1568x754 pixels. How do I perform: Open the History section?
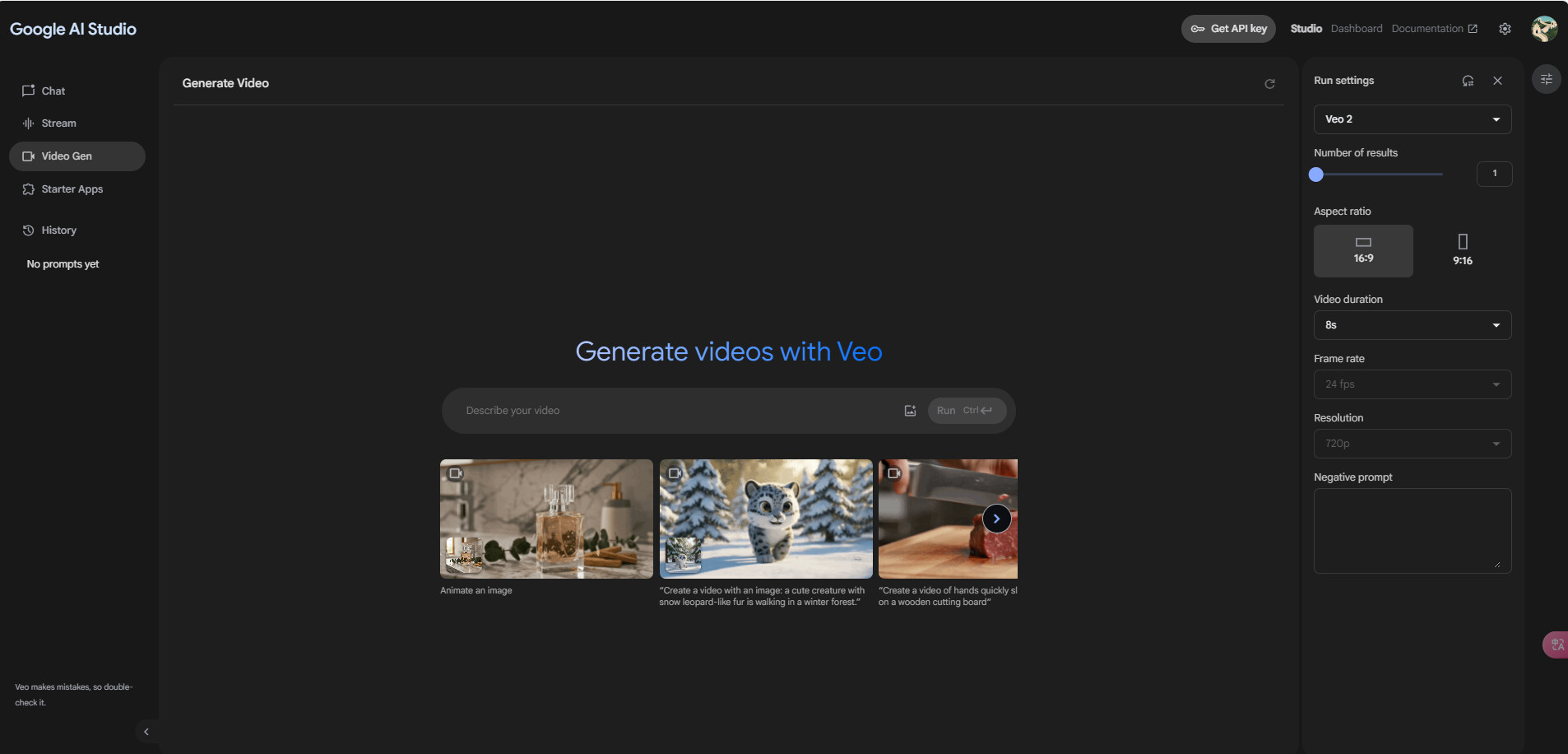click(77, 230)
